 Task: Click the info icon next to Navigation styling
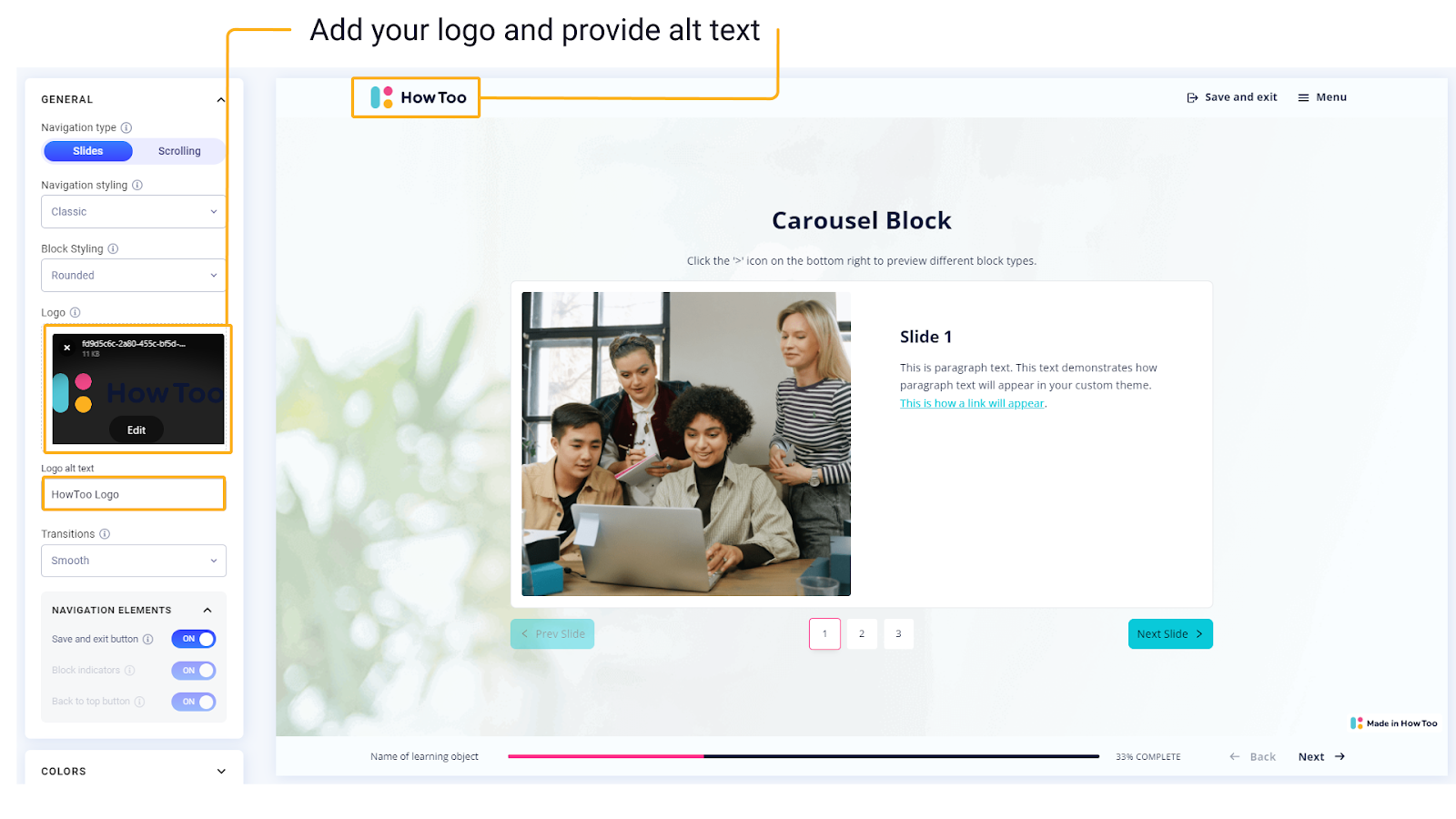coord(137,185)
